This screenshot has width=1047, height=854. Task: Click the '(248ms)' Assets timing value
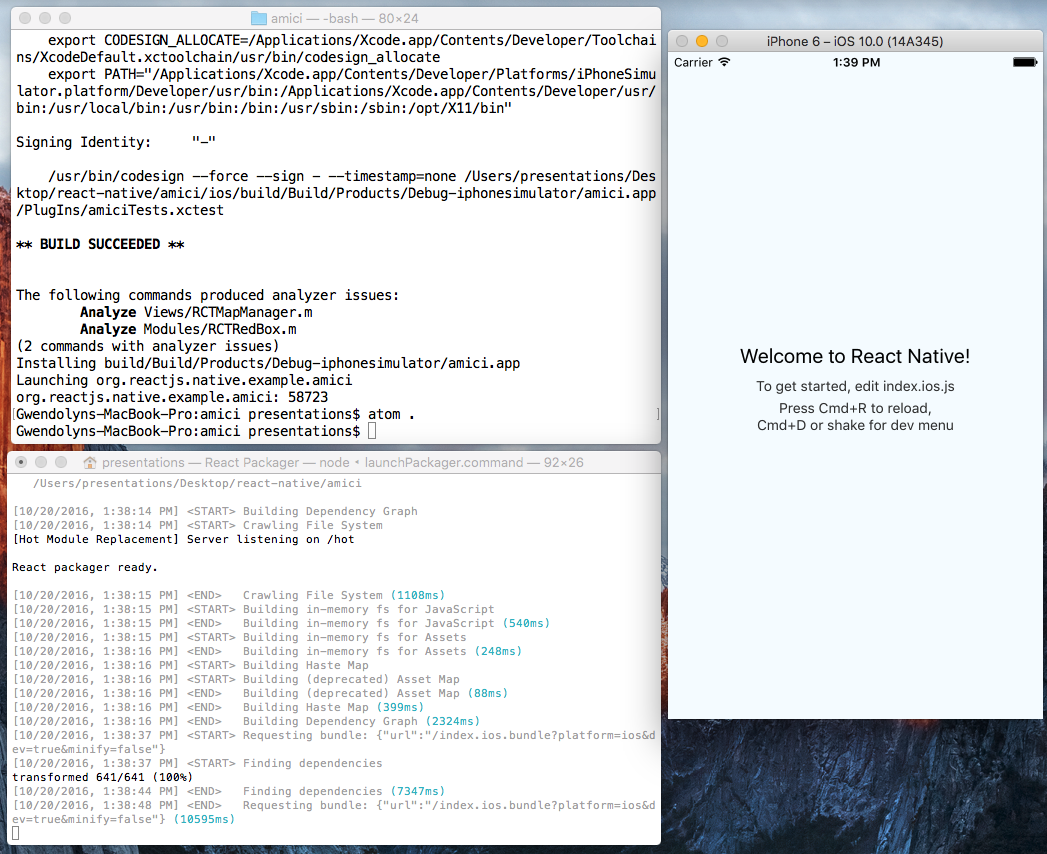[498, 651]
